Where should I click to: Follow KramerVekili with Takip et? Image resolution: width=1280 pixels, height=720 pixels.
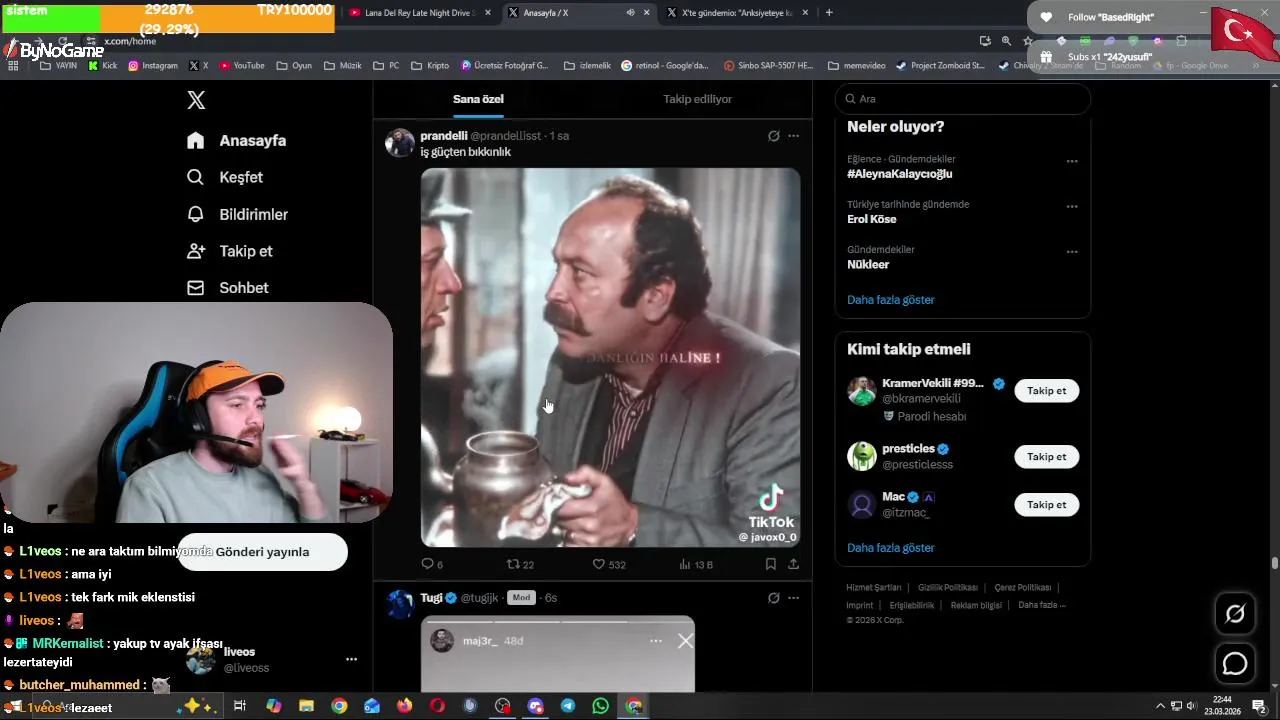1046,391
